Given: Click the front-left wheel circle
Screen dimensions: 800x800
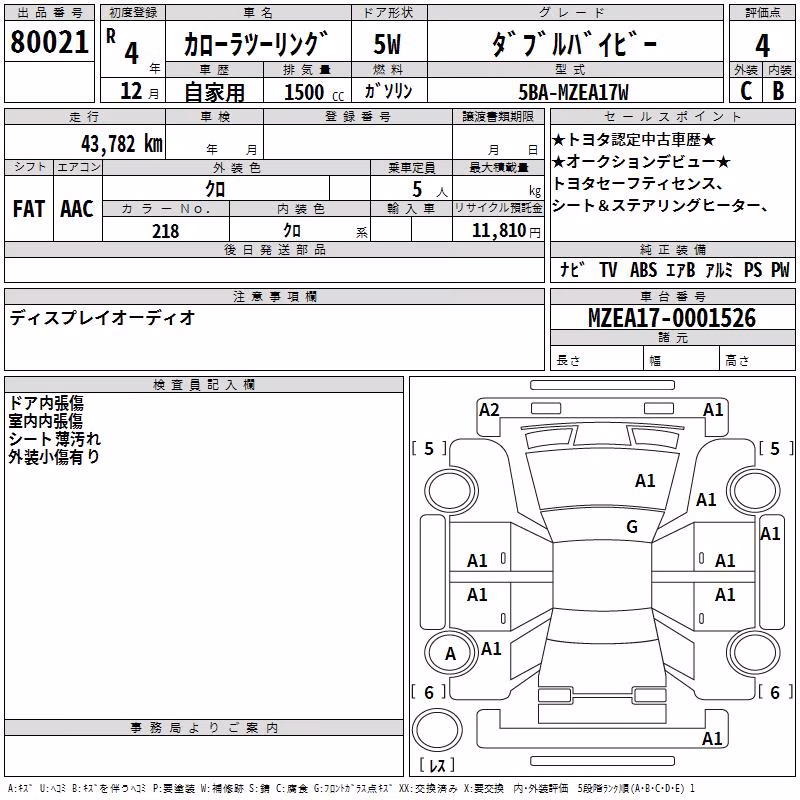Looking at the screenshot, I should pos(451,491).
